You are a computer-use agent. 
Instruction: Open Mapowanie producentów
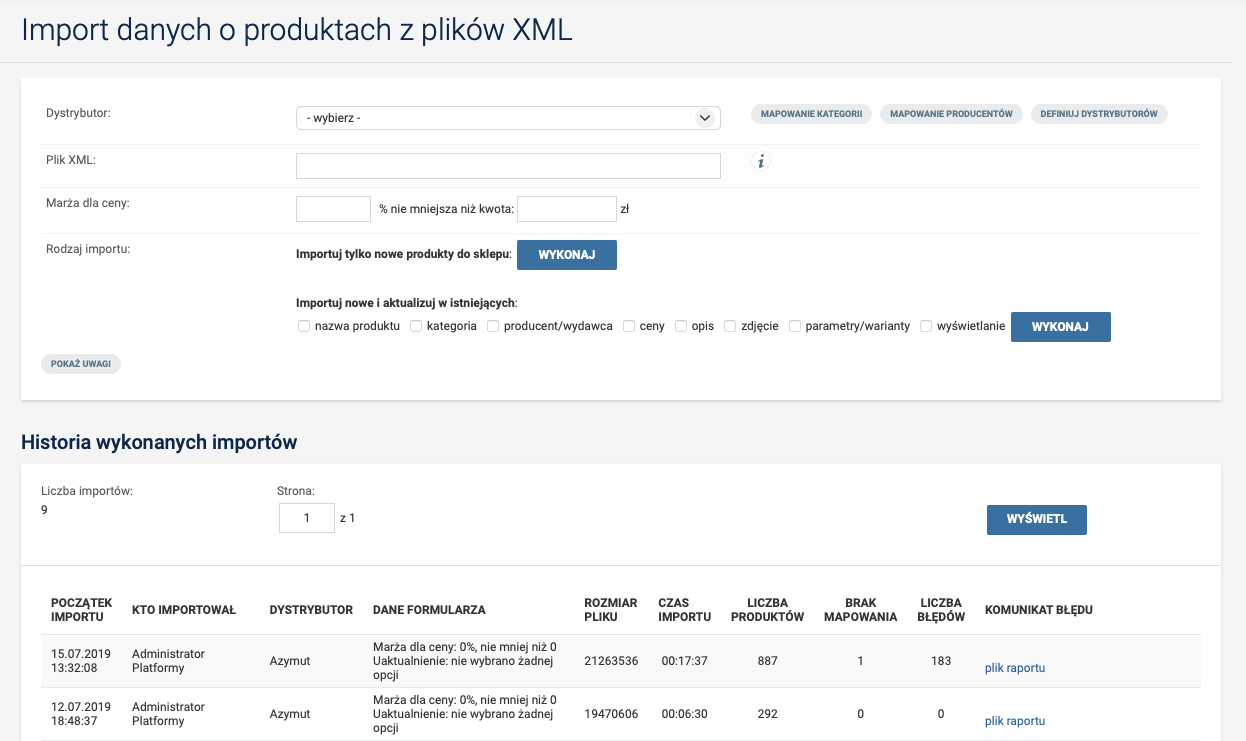(951, 114)
